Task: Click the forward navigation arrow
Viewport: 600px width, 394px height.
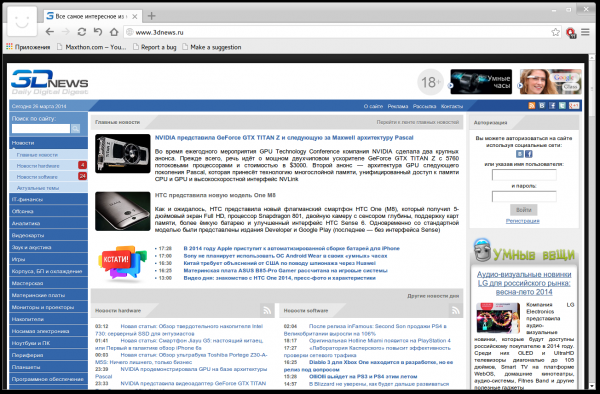Action: click(66, 32)
